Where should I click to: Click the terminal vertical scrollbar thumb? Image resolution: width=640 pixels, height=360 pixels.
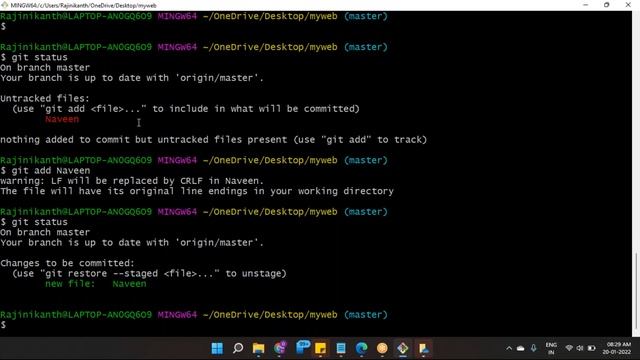tap(636, 292)
